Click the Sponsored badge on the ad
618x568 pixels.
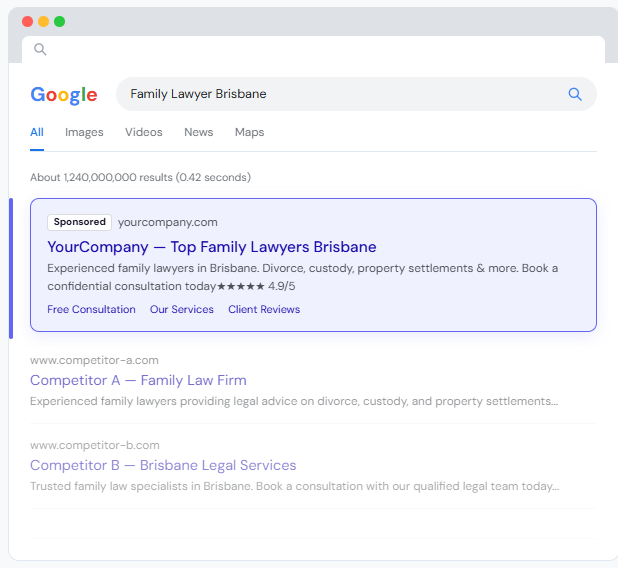click(80, 222)
